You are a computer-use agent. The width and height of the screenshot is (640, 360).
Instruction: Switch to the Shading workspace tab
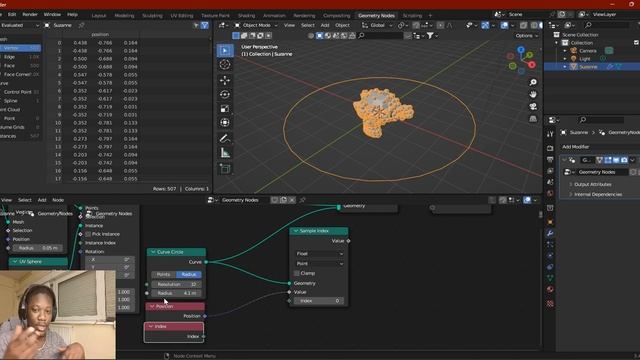click(x=246, y=16)
